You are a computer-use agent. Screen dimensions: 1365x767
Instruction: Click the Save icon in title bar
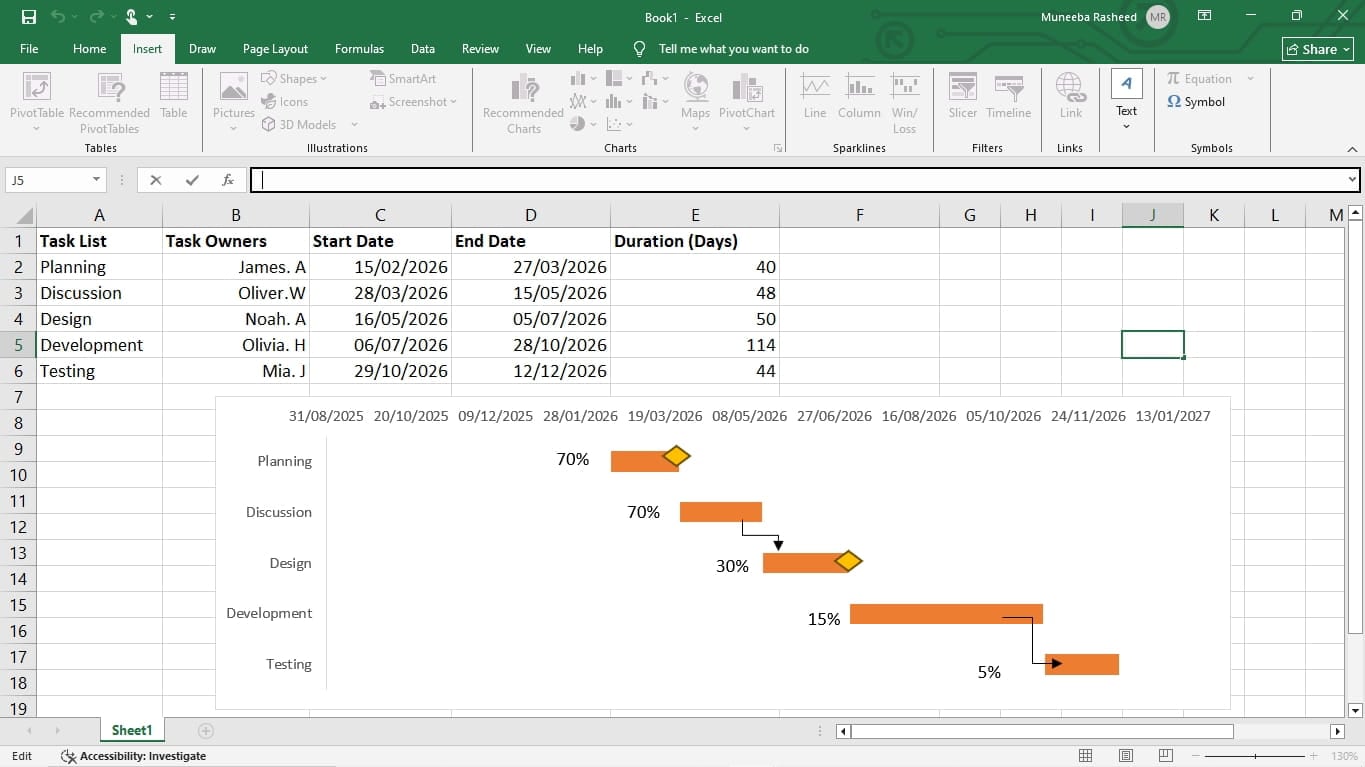pyautogui.click(x=29, y=17)
